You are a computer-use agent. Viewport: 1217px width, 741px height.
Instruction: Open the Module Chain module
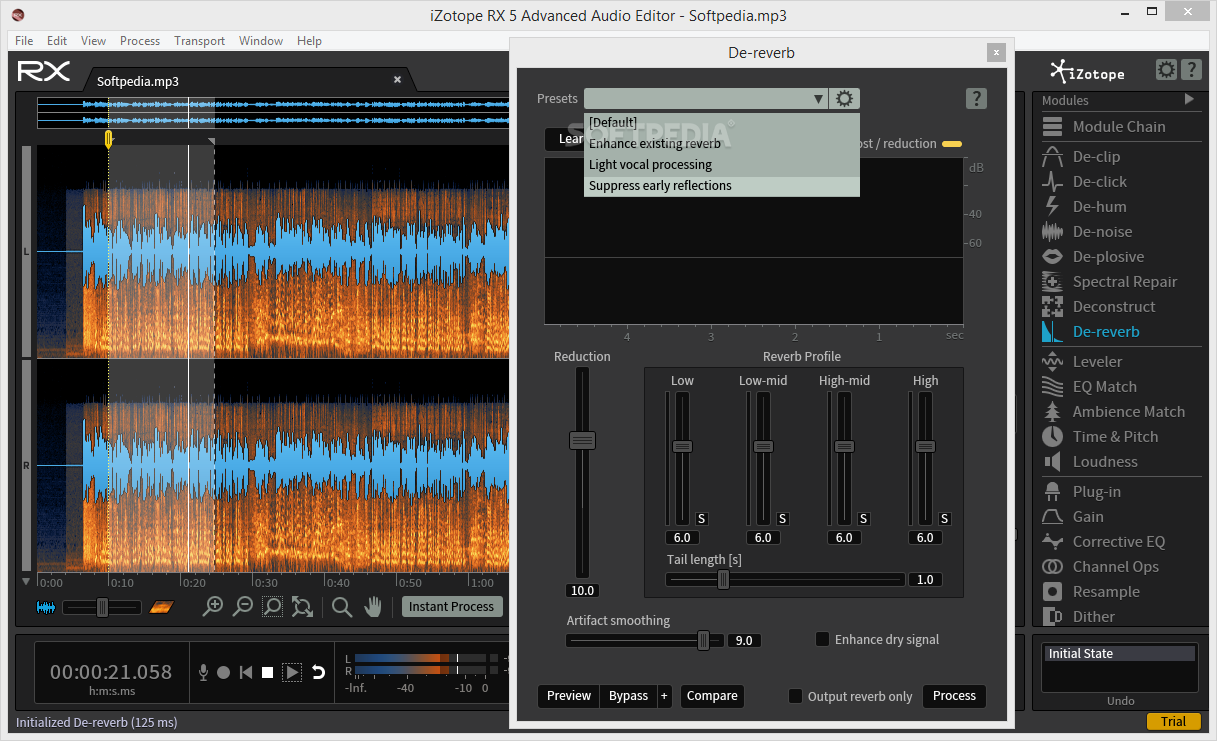[x=1119, y=127]
